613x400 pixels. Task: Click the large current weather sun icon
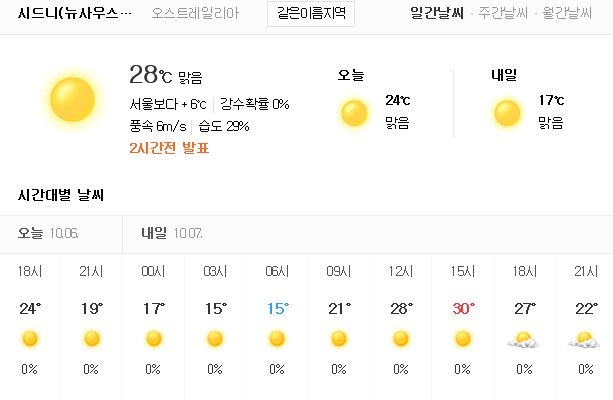(x=72, y=99)
